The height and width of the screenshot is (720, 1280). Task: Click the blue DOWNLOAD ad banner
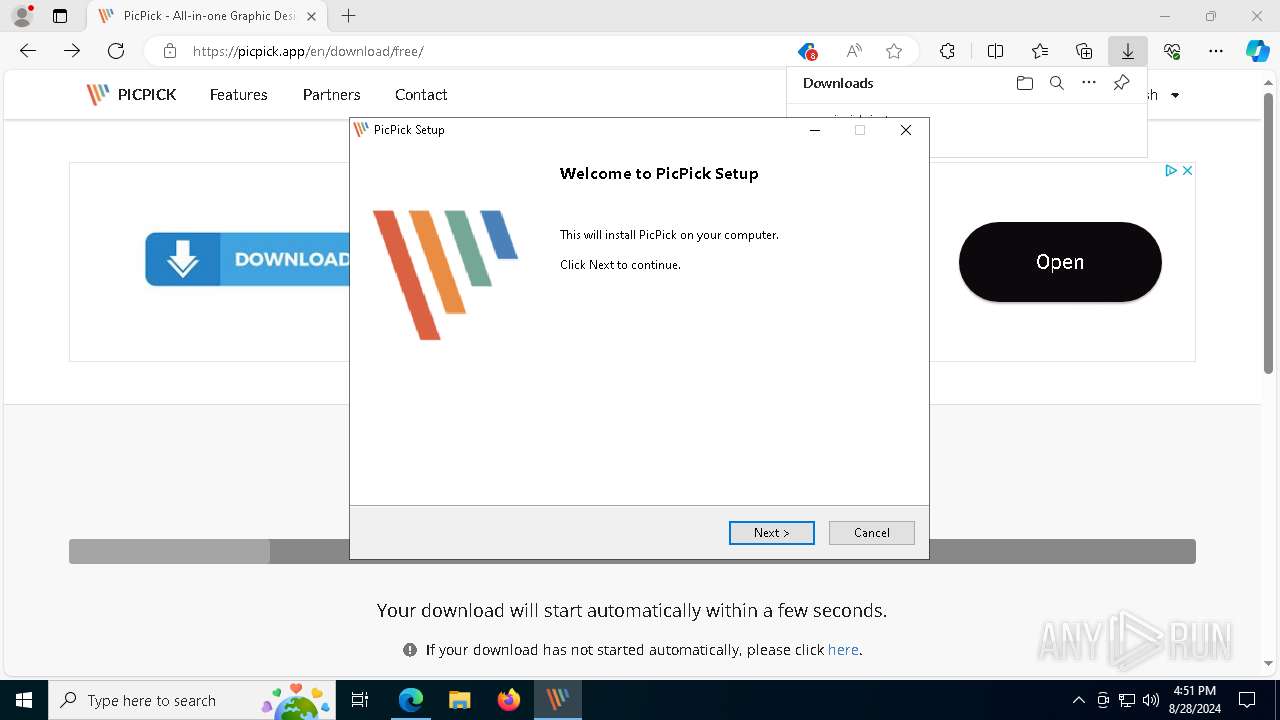[x=247, y=260]
